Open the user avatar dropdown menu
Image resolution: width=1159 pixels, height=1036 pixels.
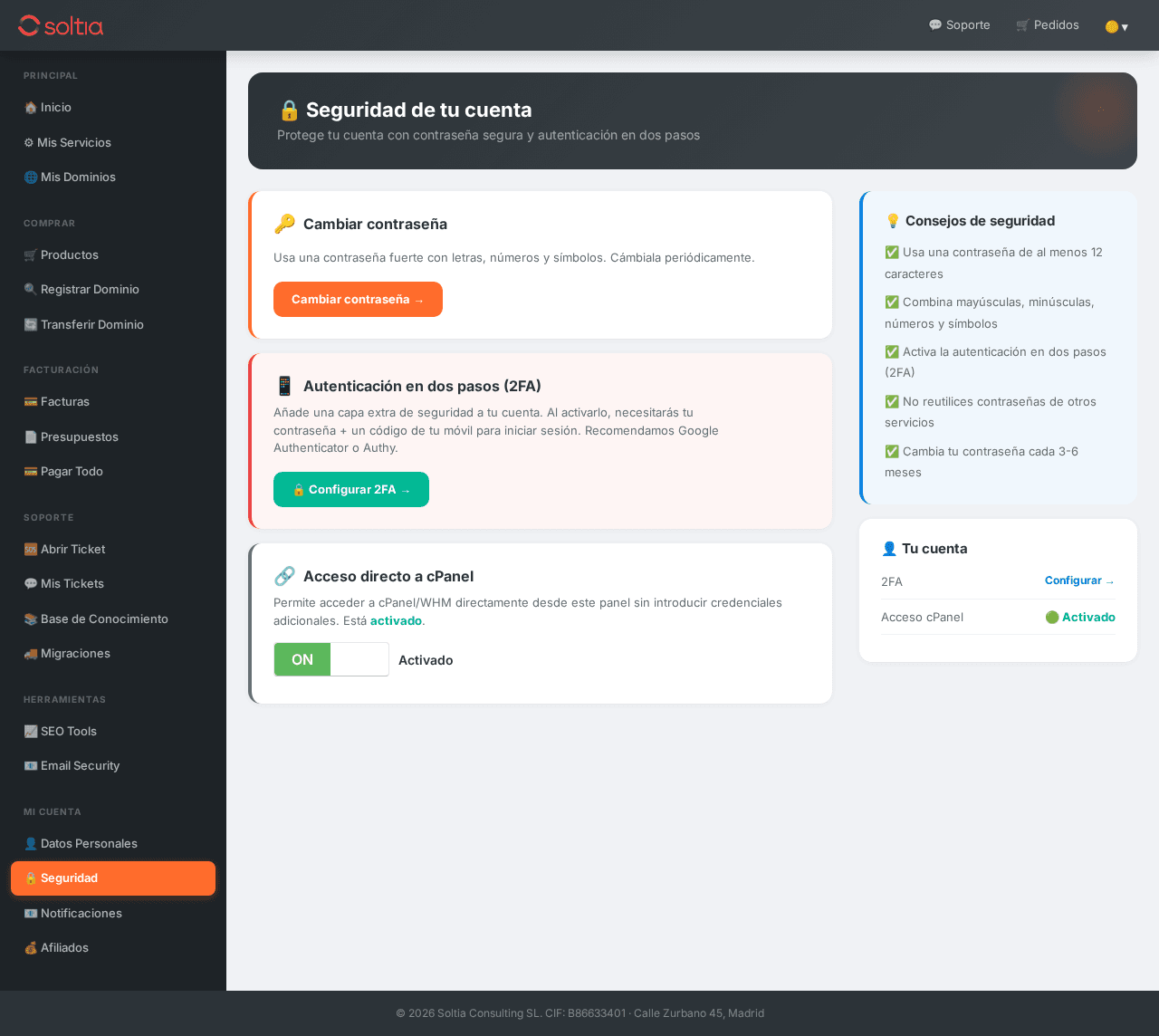pos(1116,26)
